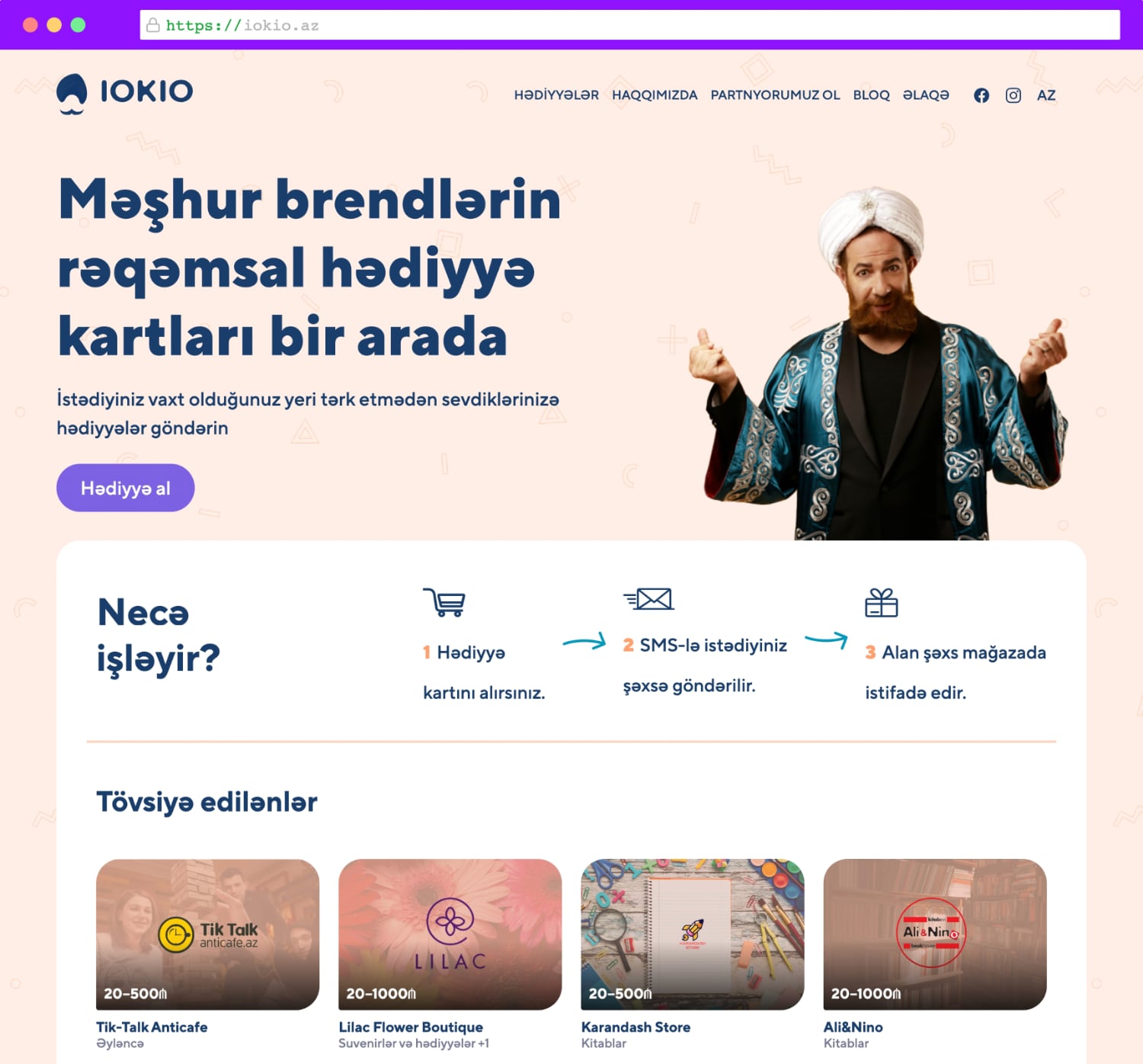Open the PARTNYORUMUZ OL menu link
Viewport: 1143px width, 1064px height.
tap(775, 95)
